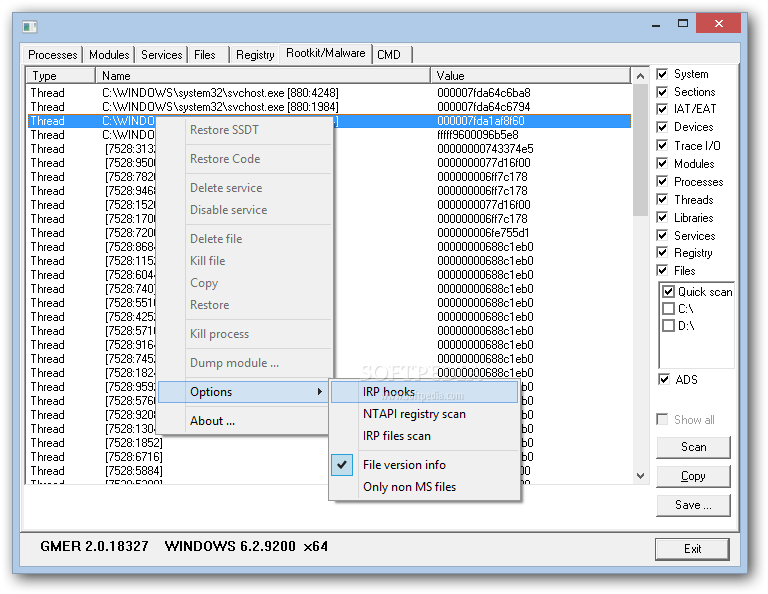The width and height of the screenshot is (768, 594).
Task: Toggle the System checkbox
Action: coord(662,74)
